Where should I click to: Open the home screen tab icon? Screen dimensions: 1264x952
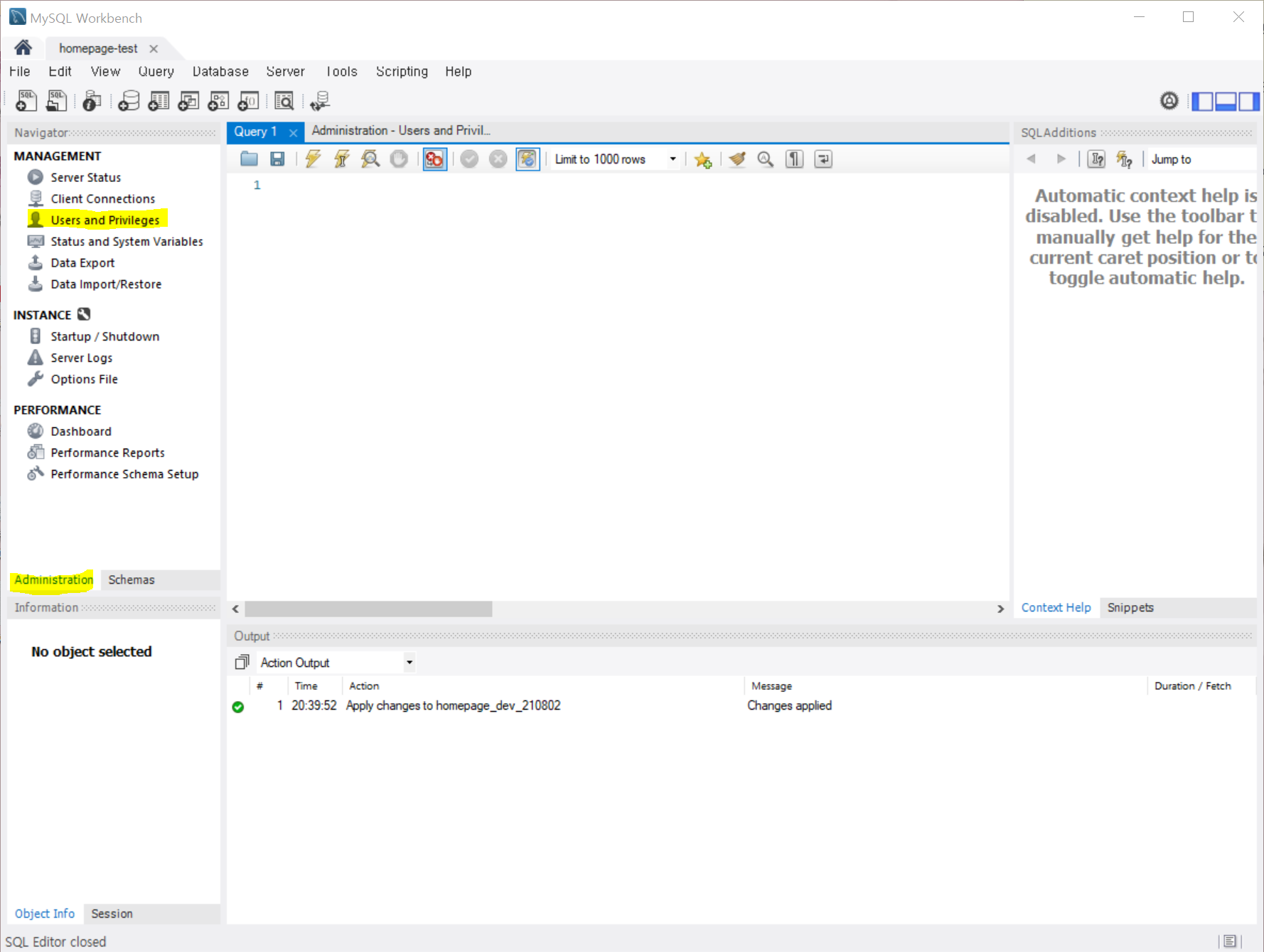23,48
